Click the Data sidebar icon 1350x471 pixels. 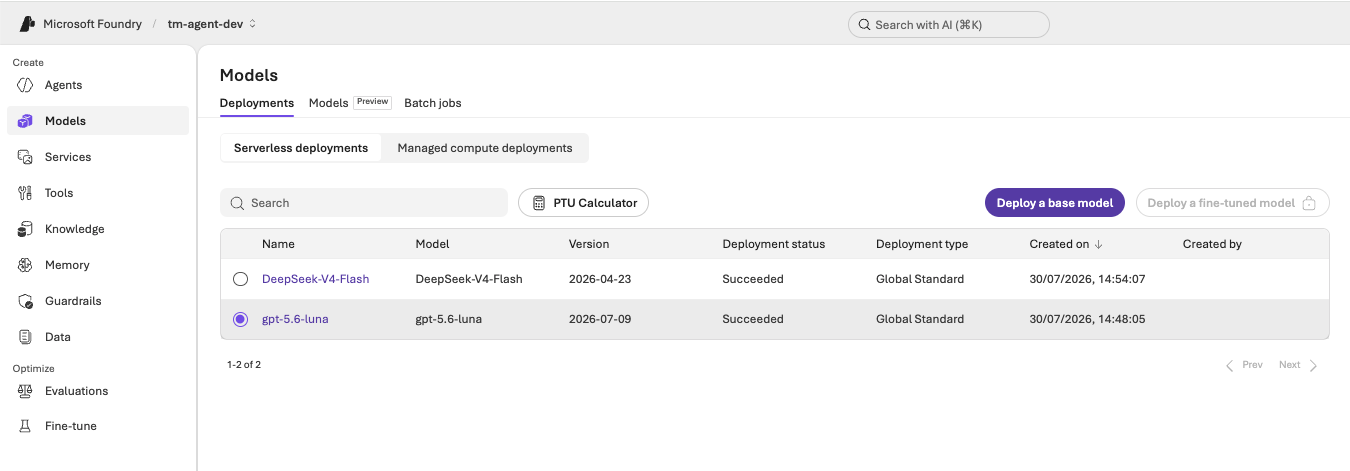pyautogui.click(x=26, y=337)
